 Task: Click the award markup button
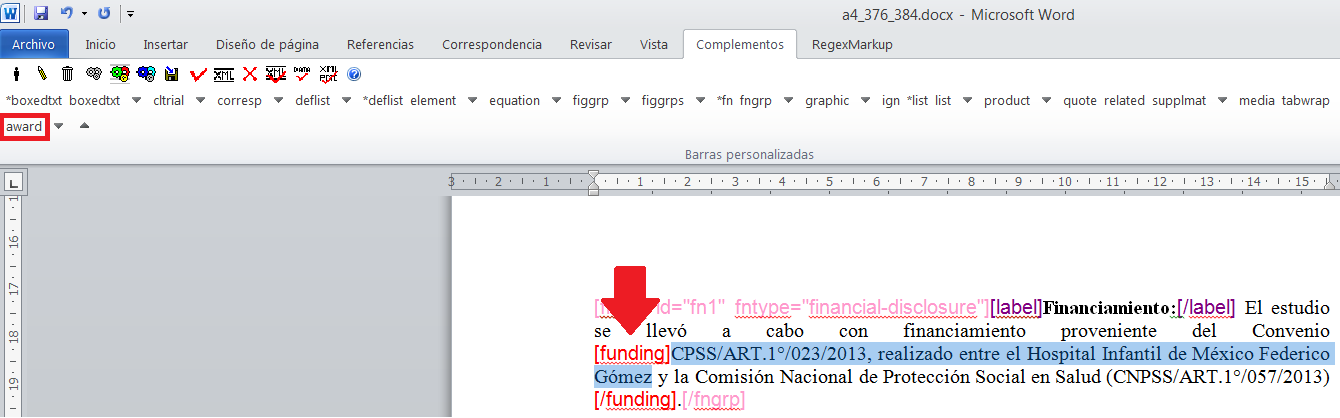24,127
